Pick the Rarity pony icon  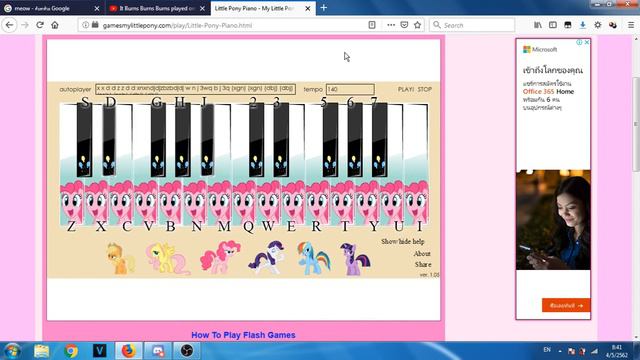click(x=267, y=257)
